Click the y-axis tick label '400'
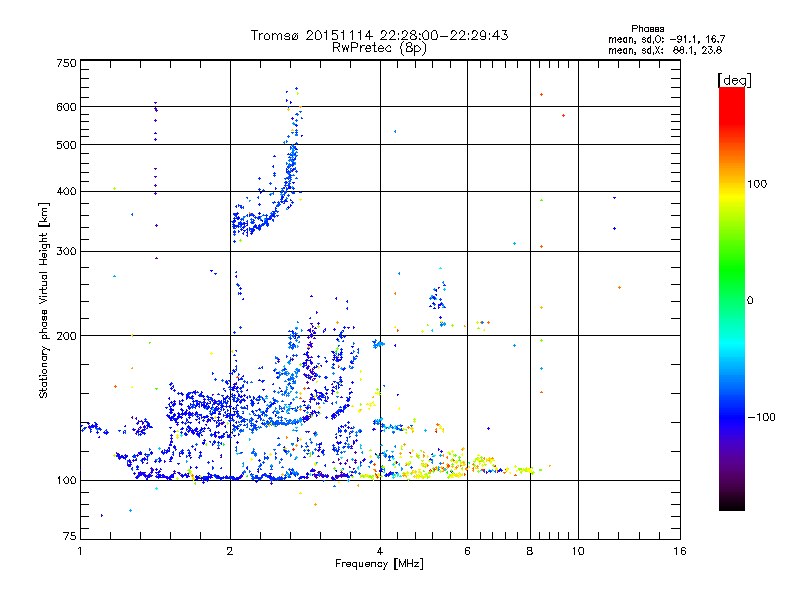The height and width of the screenshot is (600, 800). click(66, 192)
